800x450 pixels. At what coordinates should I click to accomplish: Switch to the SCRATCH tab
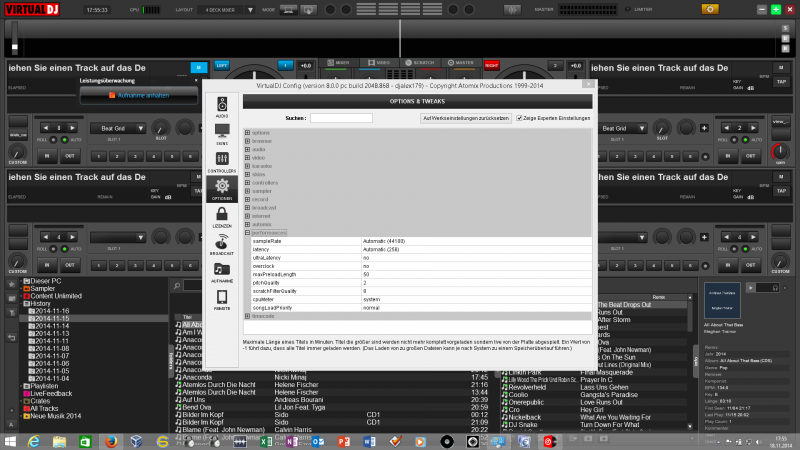point(419,63)
